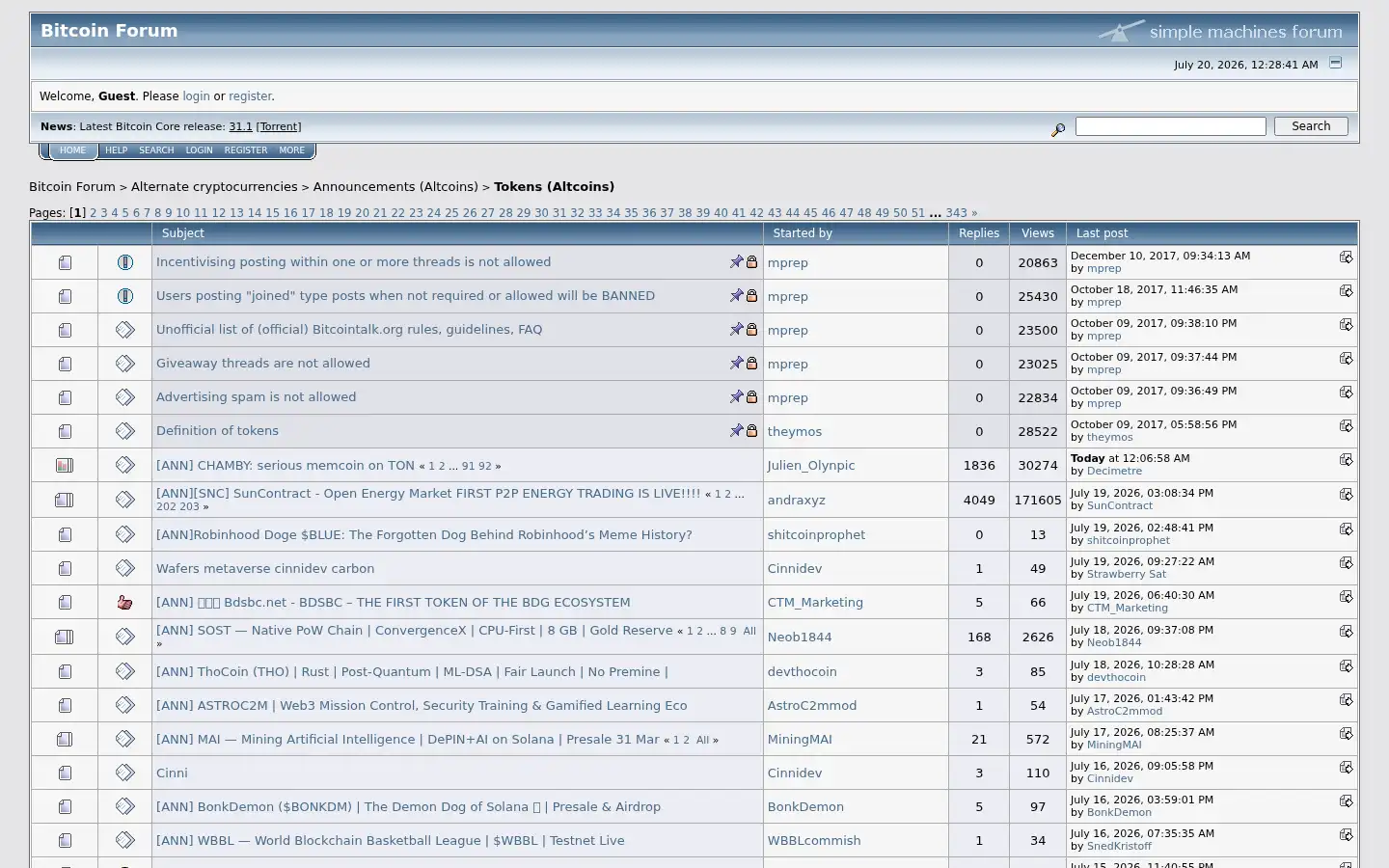Click inside the search text field
1389x868 pixels.
click(x=1171, y=126)
